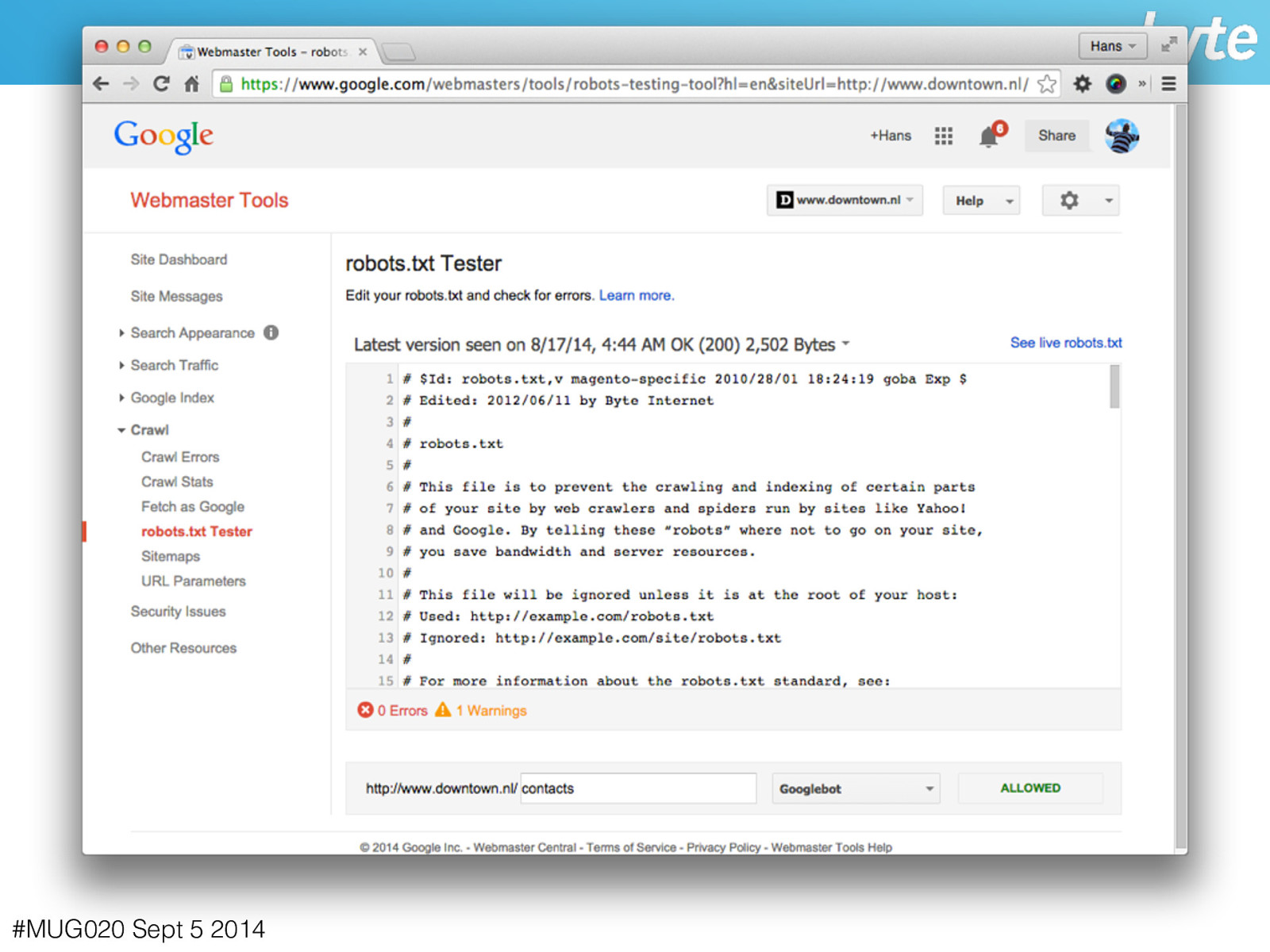Open Other Resources in sidebar
The height and width of the screenshot is (952, 1270).
click(x=183, y=647)
